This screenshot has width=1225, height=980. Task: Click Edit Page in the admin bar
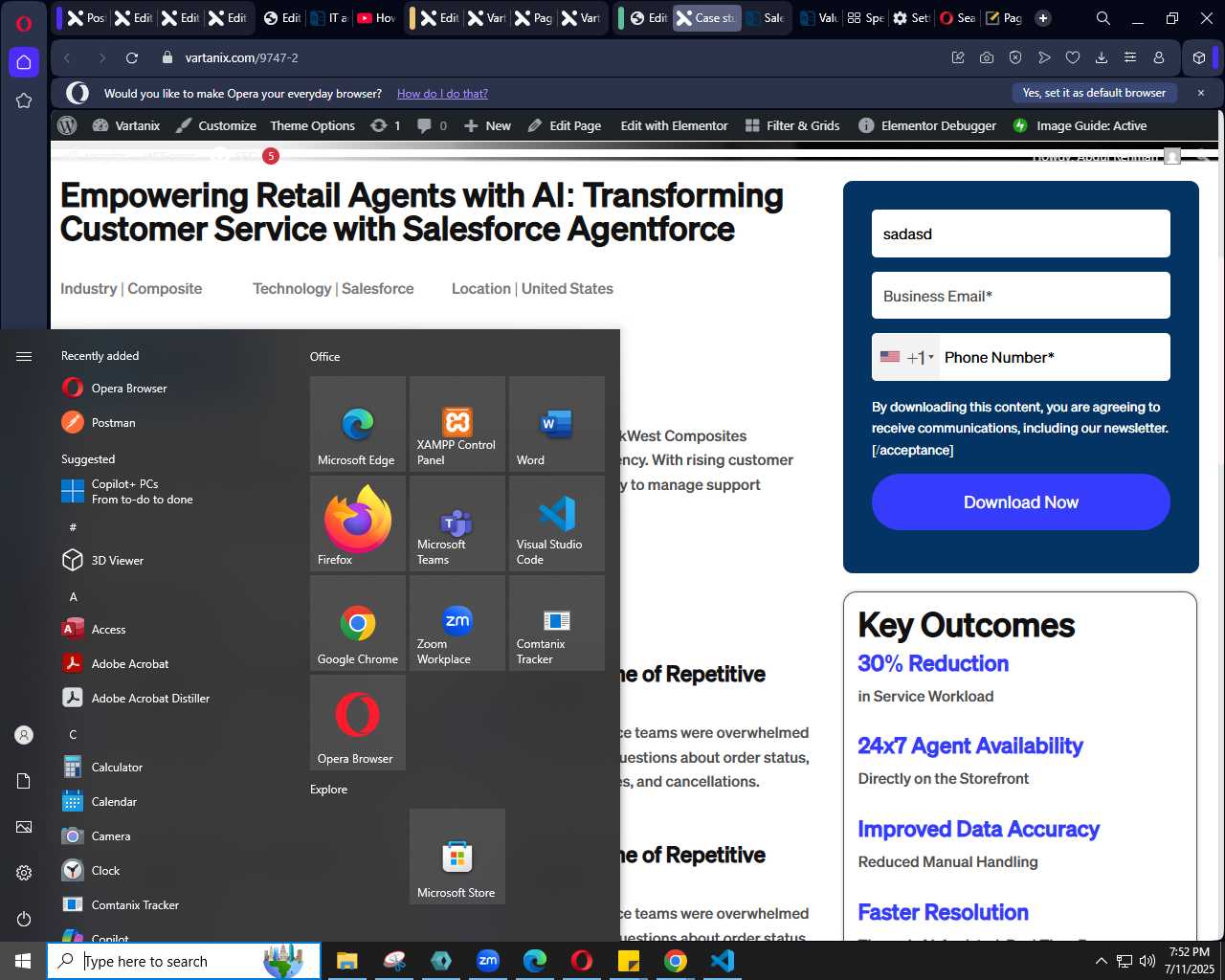565,125
